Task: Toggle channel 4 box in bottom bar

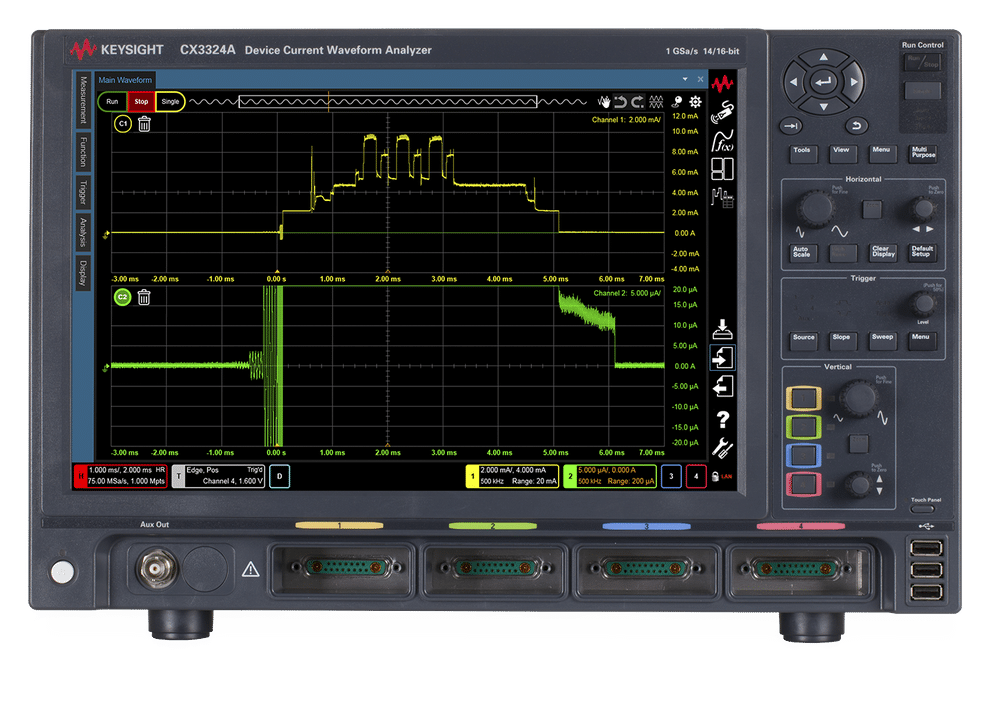Action: point(696,476)
